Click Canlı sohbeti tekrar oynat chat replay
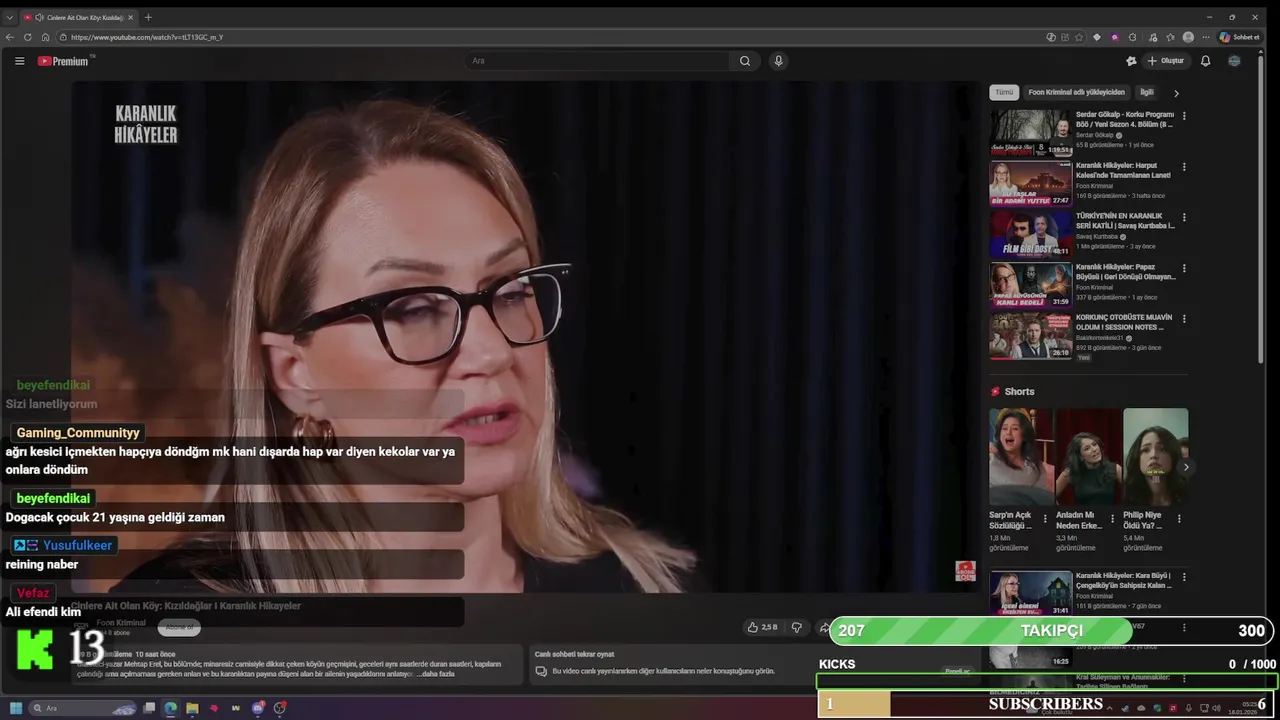 [x=574, y=654]
